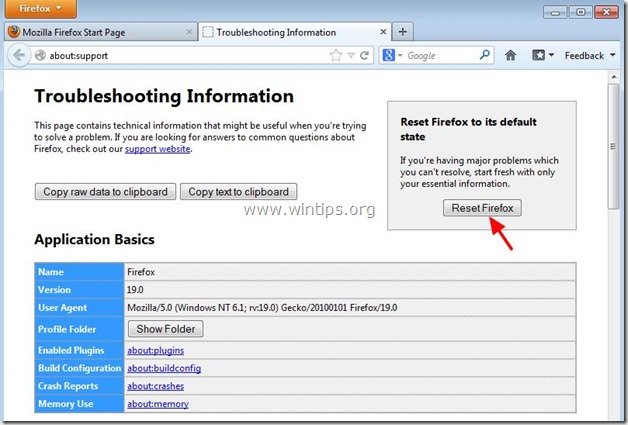Open the about:crashes link
628x425 pixels.
click(x=155, y=386)
